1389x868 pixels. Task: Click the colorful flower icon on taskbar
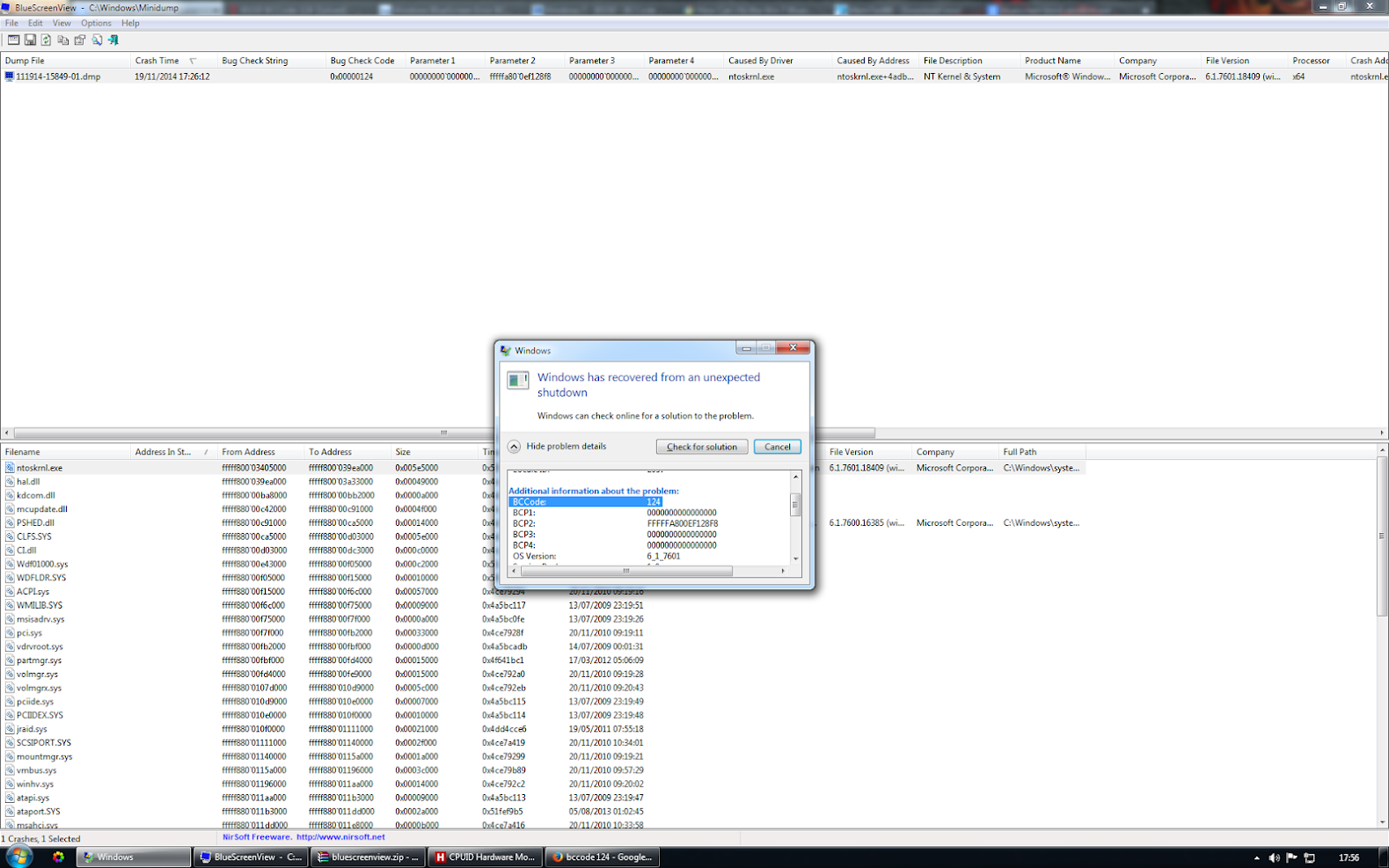(x=58, y=857)
